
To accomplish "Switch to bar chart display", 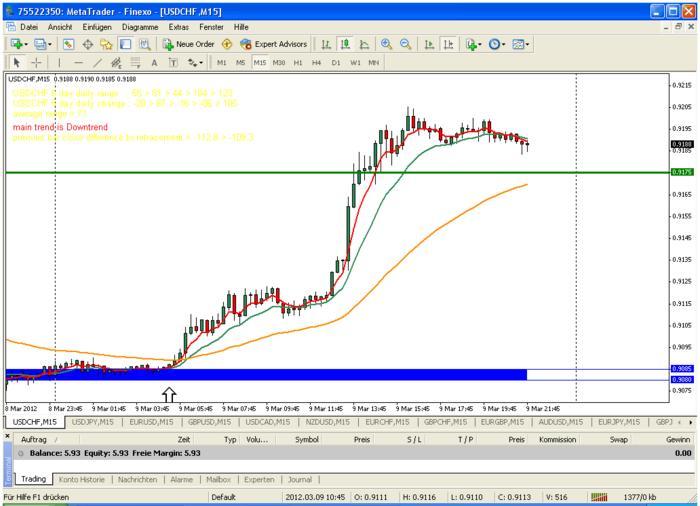I will click(326, 44).
